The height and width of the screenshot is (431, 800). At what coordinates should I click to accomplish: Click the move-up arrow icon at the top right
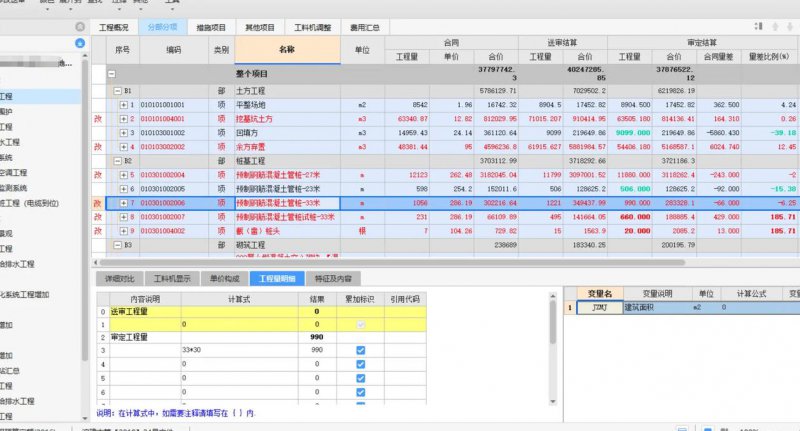tap(776, 26)
